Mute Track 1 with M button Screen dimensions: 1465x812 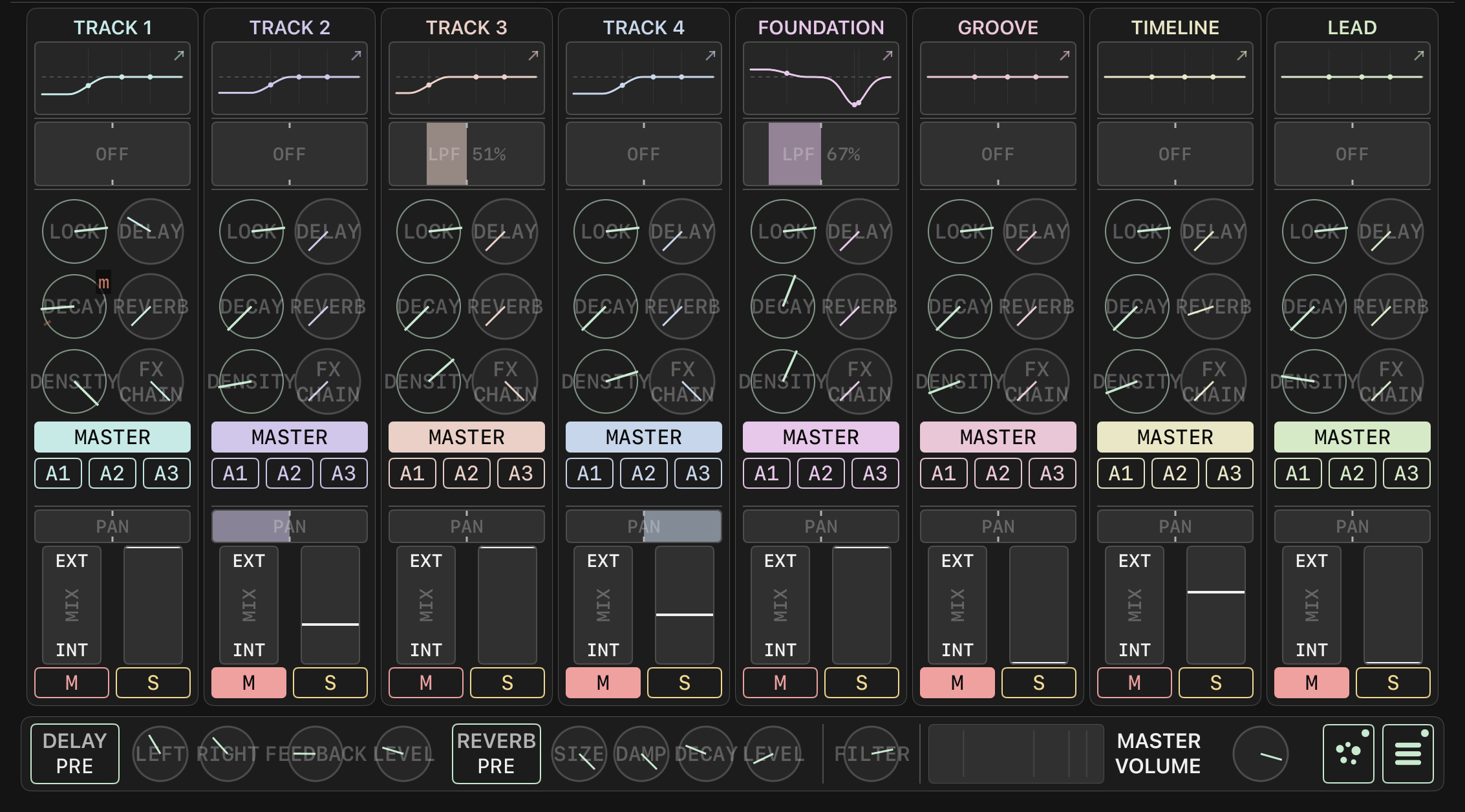[72, 683]
